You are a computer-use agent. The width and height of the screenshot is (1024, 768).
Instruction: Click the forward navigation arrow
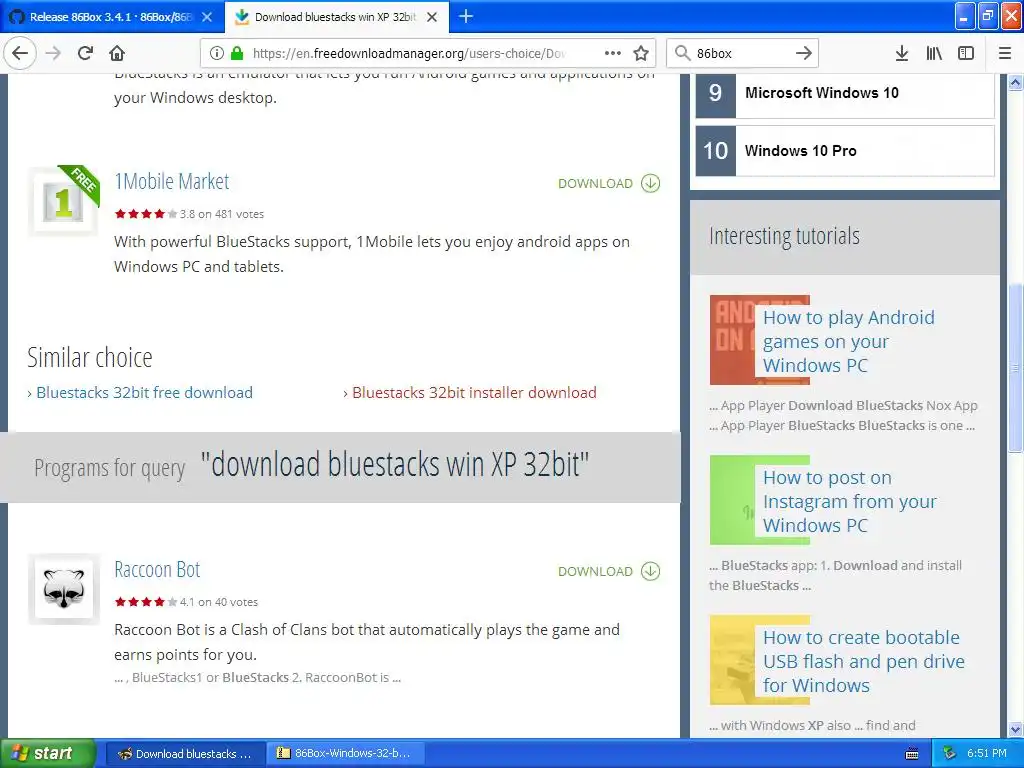pos(53,53)
